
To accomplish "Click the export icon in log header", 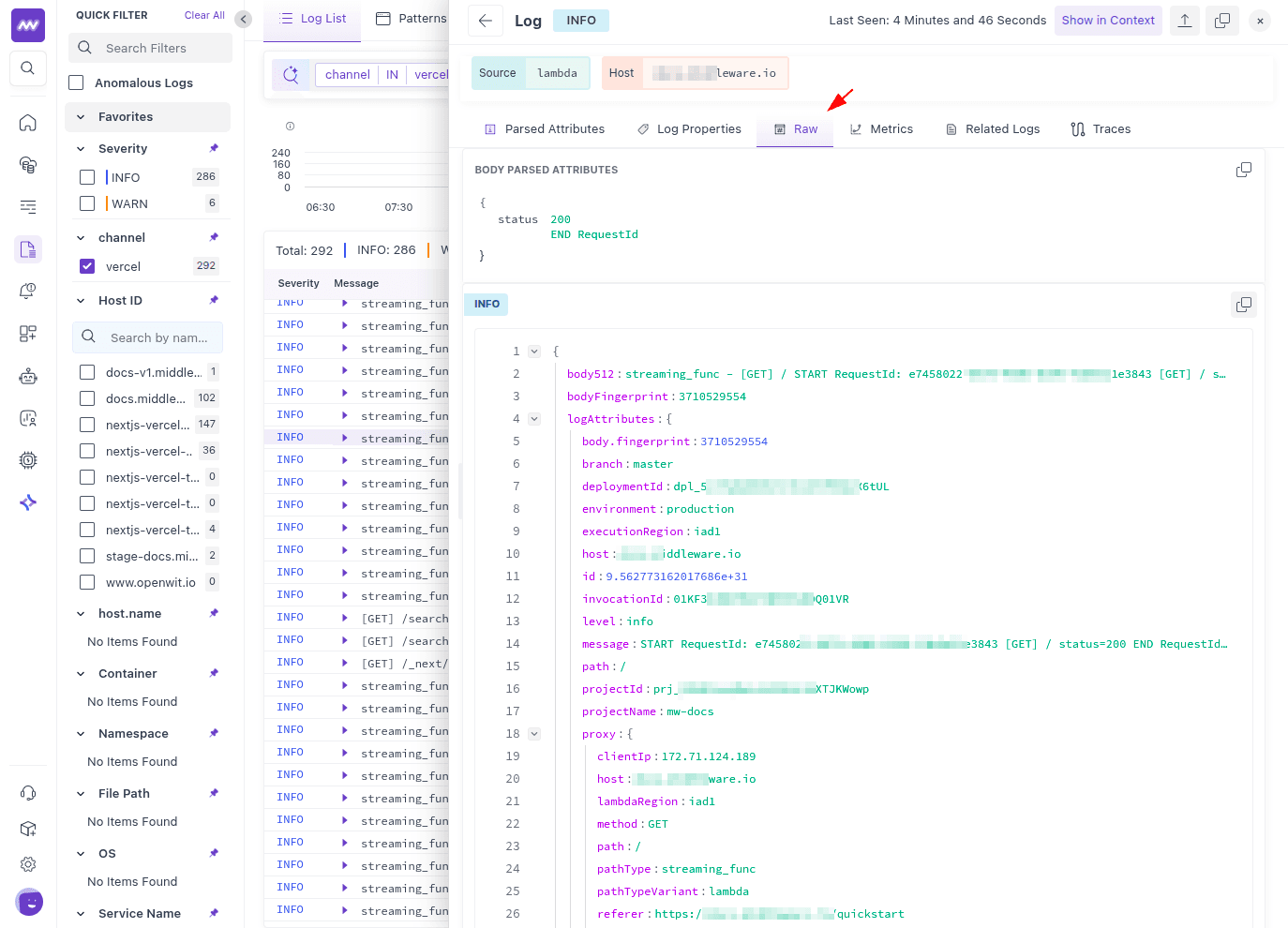I will (x=1185, y=21).
